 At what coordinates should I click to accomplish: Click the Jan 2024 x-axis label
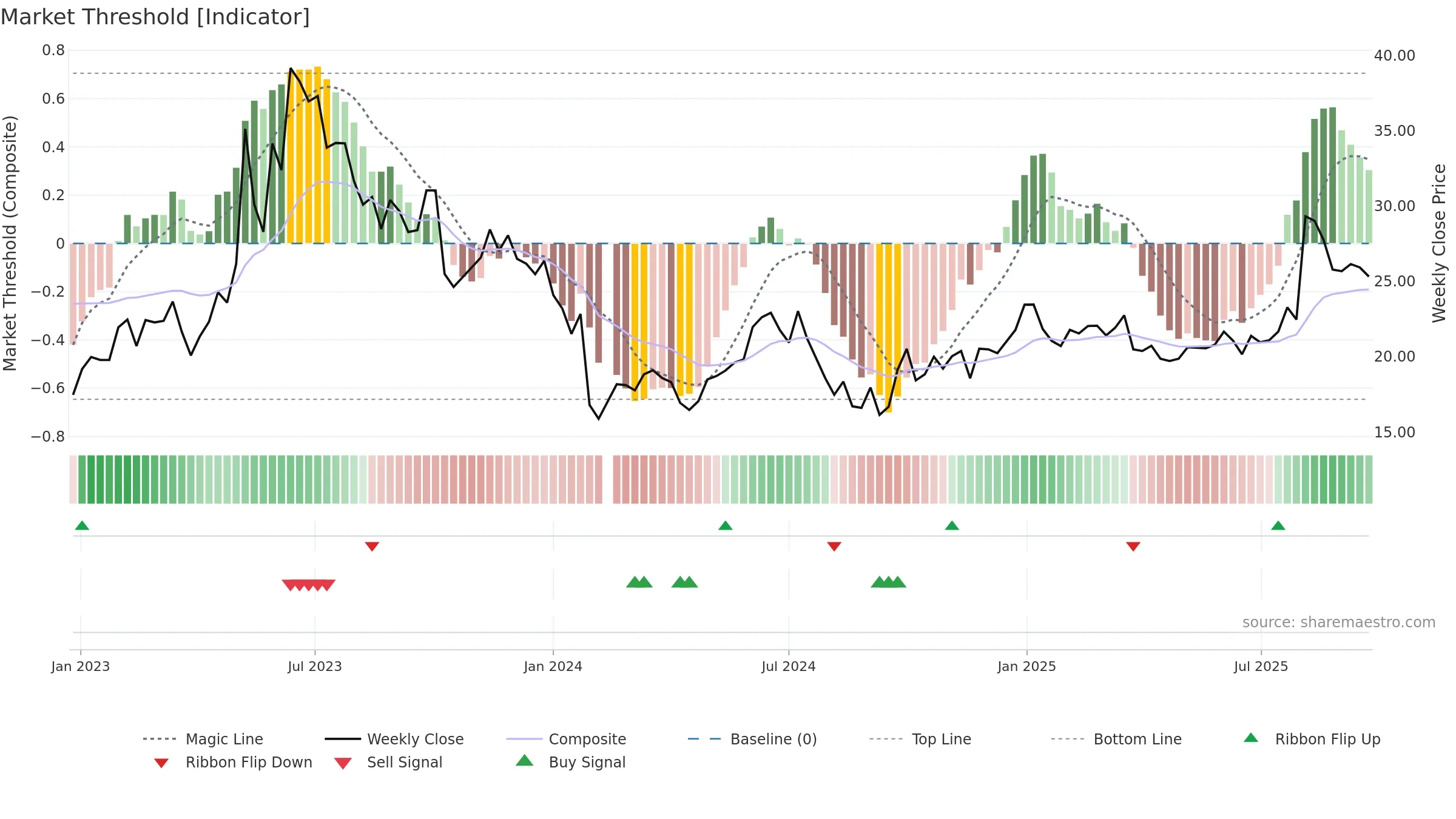(x=553, y=667)
